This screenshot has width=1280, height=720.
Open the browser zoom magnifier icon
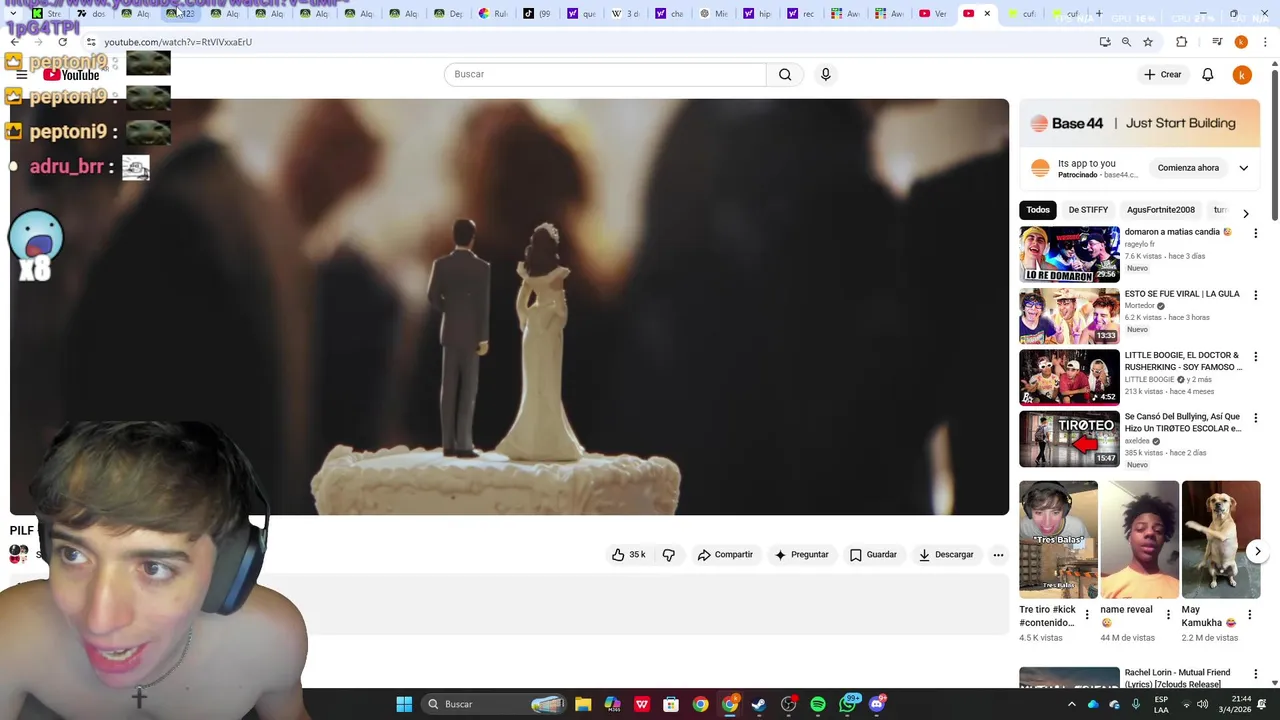coord(1126,42)
